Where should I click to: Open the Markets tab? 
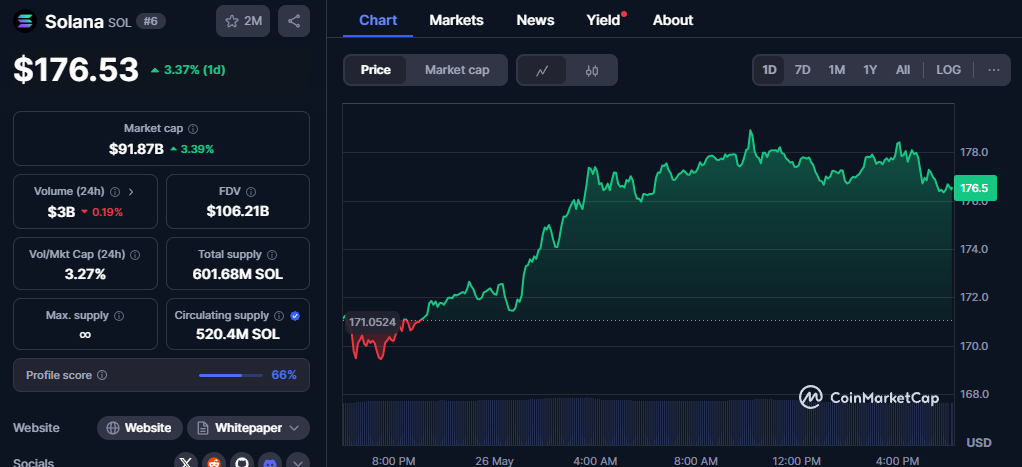(456, 20)
